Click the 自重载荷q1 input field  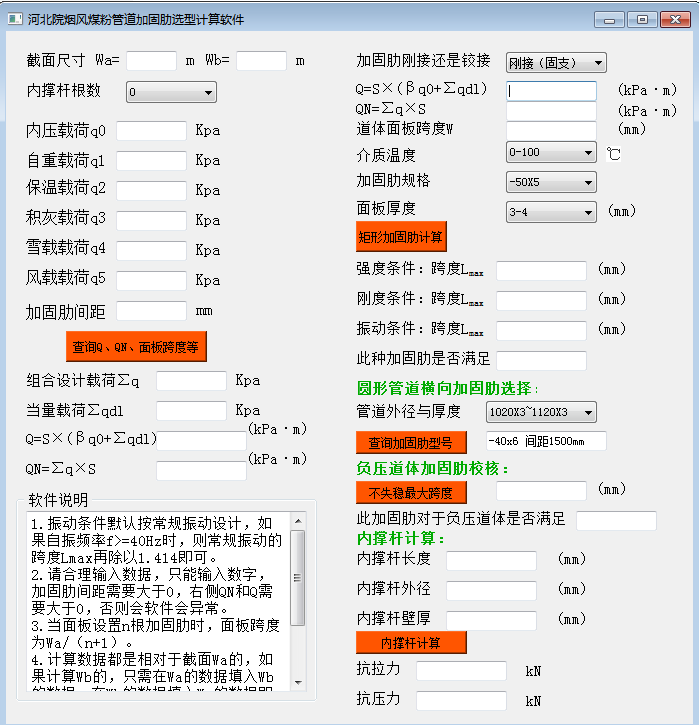pyautogui.click(x=152, y=161)
